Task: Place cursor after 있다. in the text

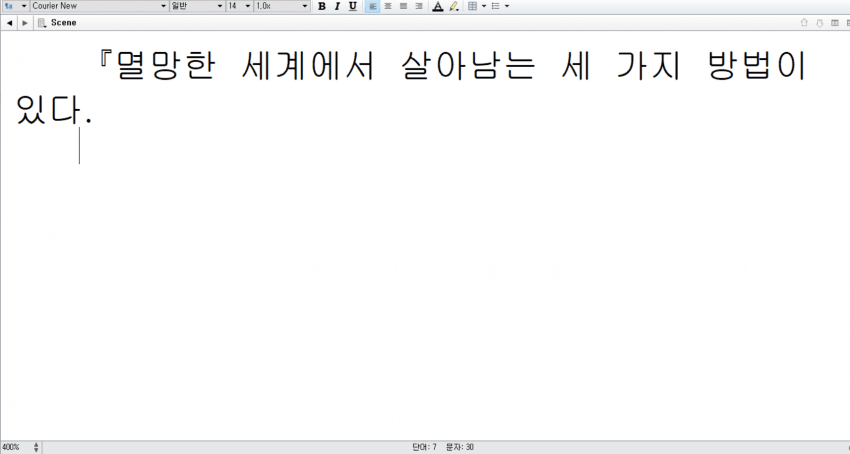Action: point(94,111)
